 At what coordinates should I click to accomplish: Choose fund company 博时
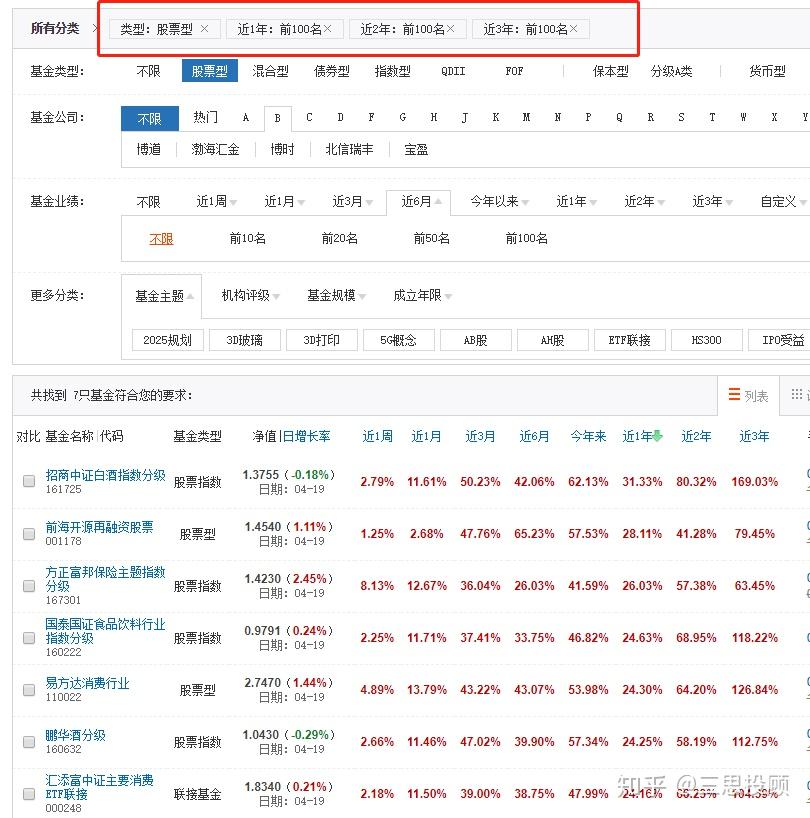pyautogui.click(x=282, y=149)
